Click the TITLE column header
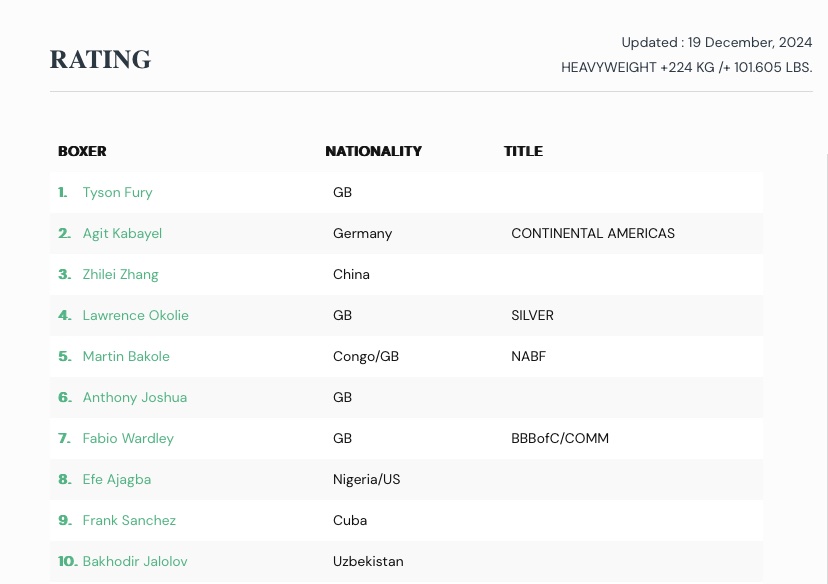This screenshot has width=828, height=584. click(x=523, y=152)
